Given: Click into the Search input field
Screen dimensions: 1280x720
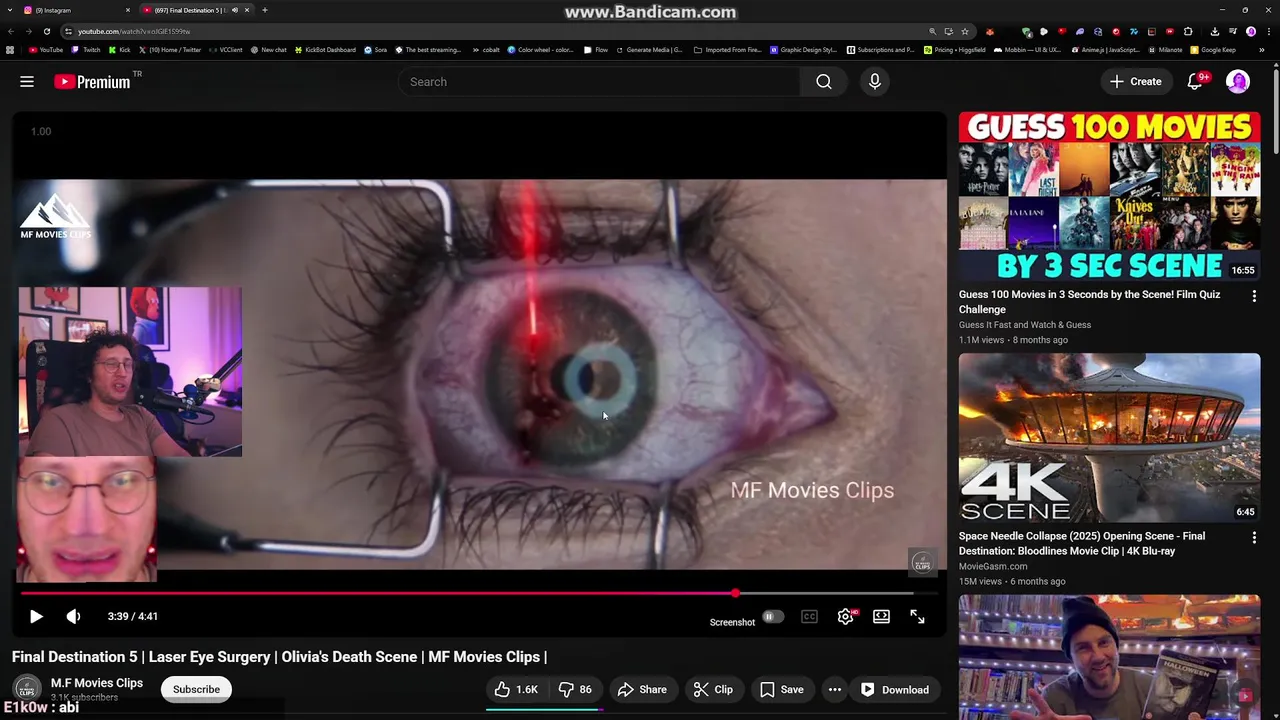Looking at the screenshot, I should click(x=598, y=82).
